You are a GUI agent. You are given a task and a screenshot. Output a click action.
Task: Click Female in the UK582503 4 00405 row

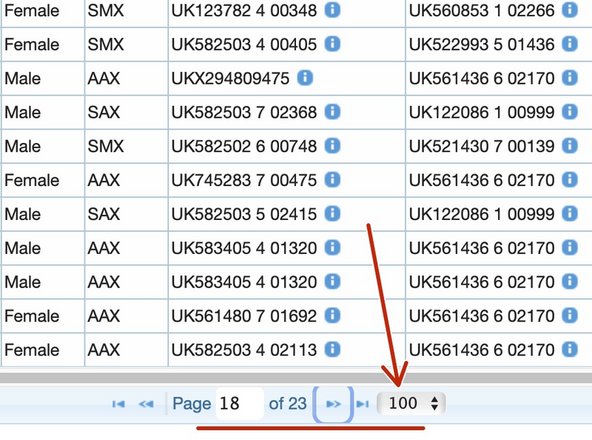click(x=32, y=45)
